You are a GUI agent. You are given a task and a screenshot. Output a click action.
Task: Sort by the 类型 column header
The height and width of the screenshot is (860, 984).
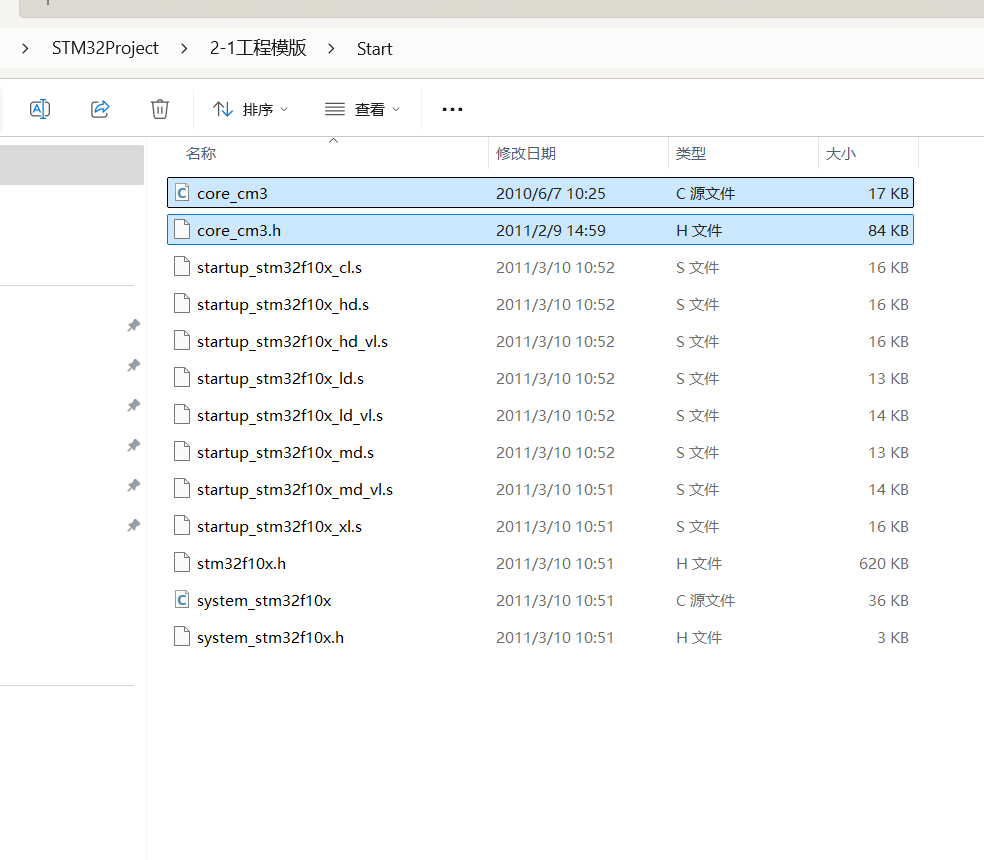coord(691,154)
